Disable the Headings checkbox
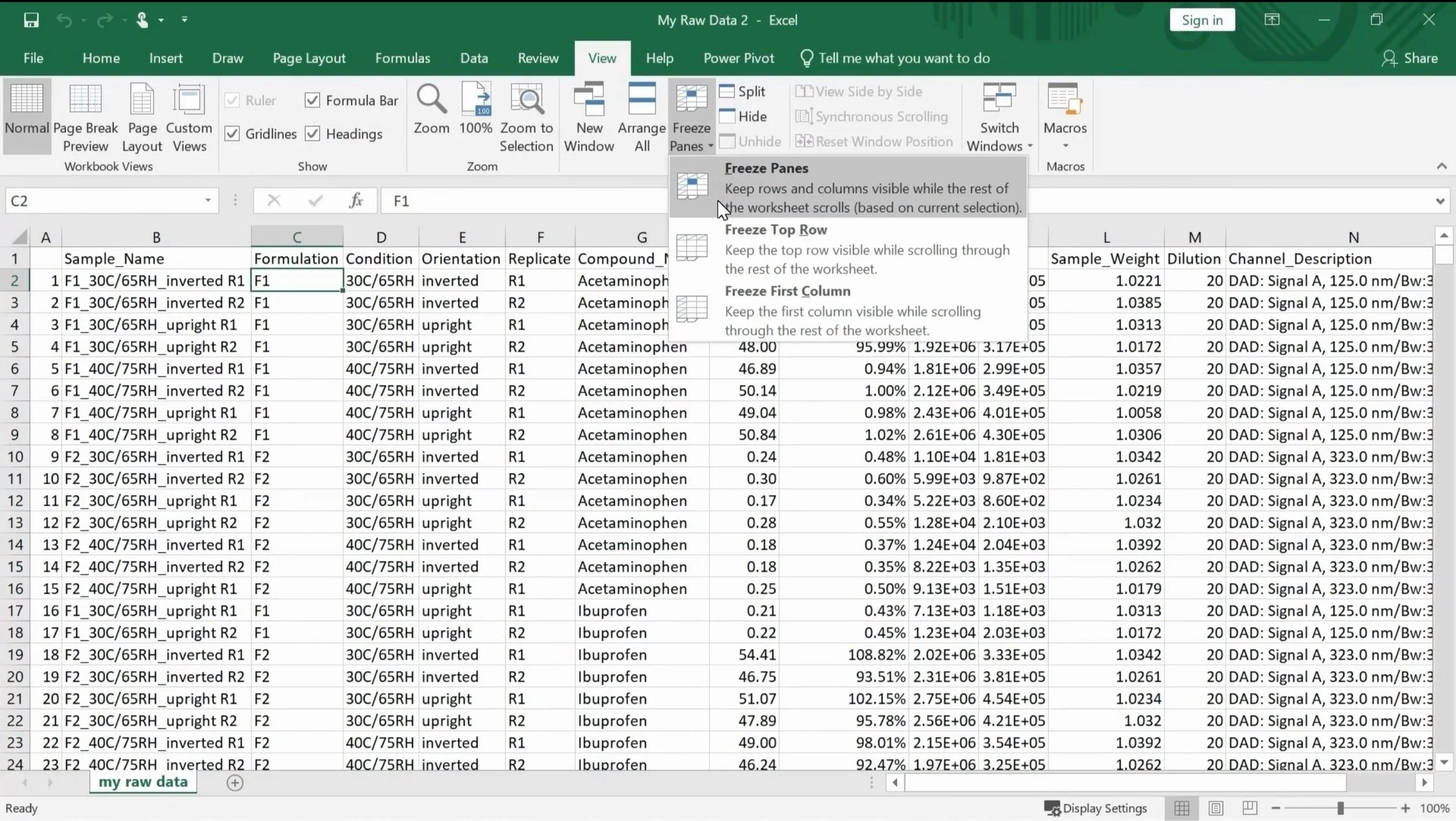 (313, 134)
